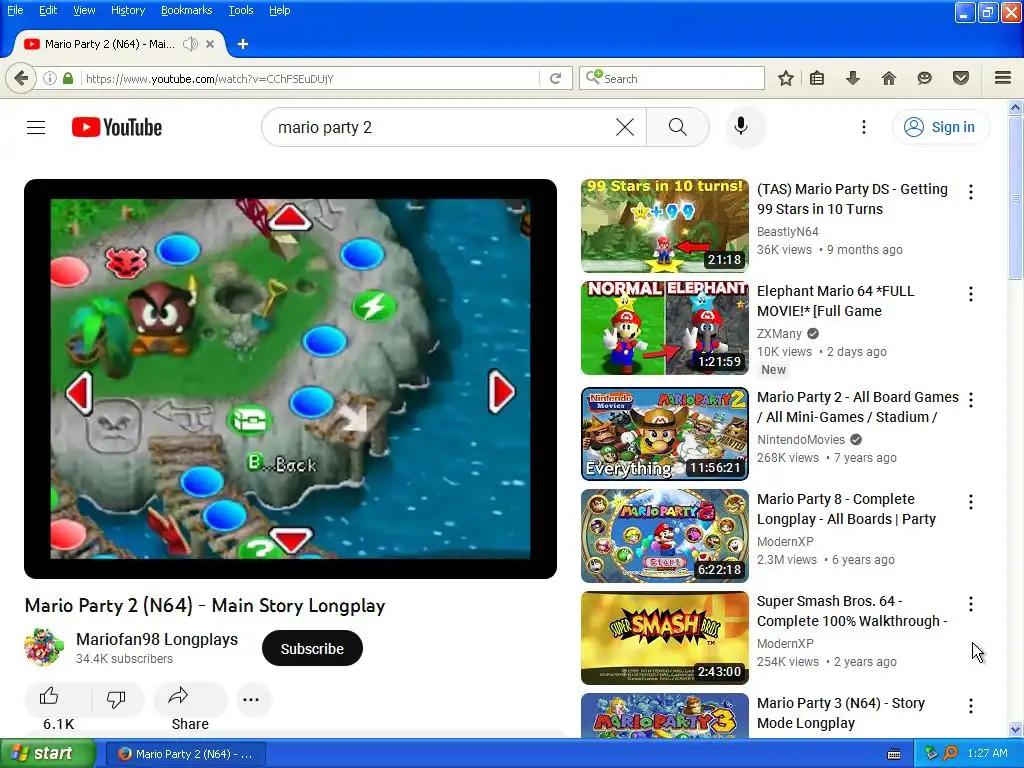Clear the YouTube search query

pyautogui.click(x=625, y=127)
